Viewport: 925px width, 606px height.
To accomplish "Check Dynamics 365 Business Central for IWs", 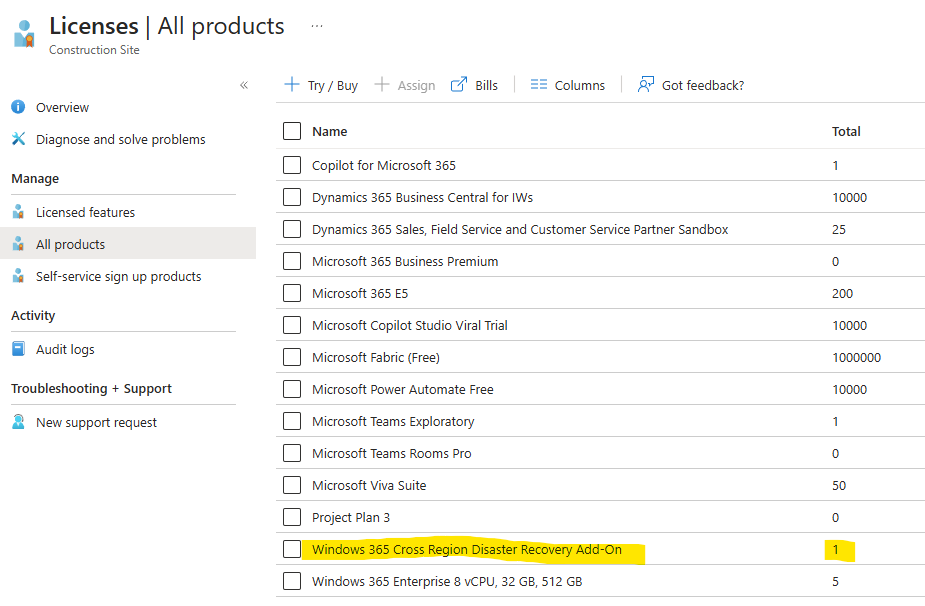I will [x=292, y=197].
